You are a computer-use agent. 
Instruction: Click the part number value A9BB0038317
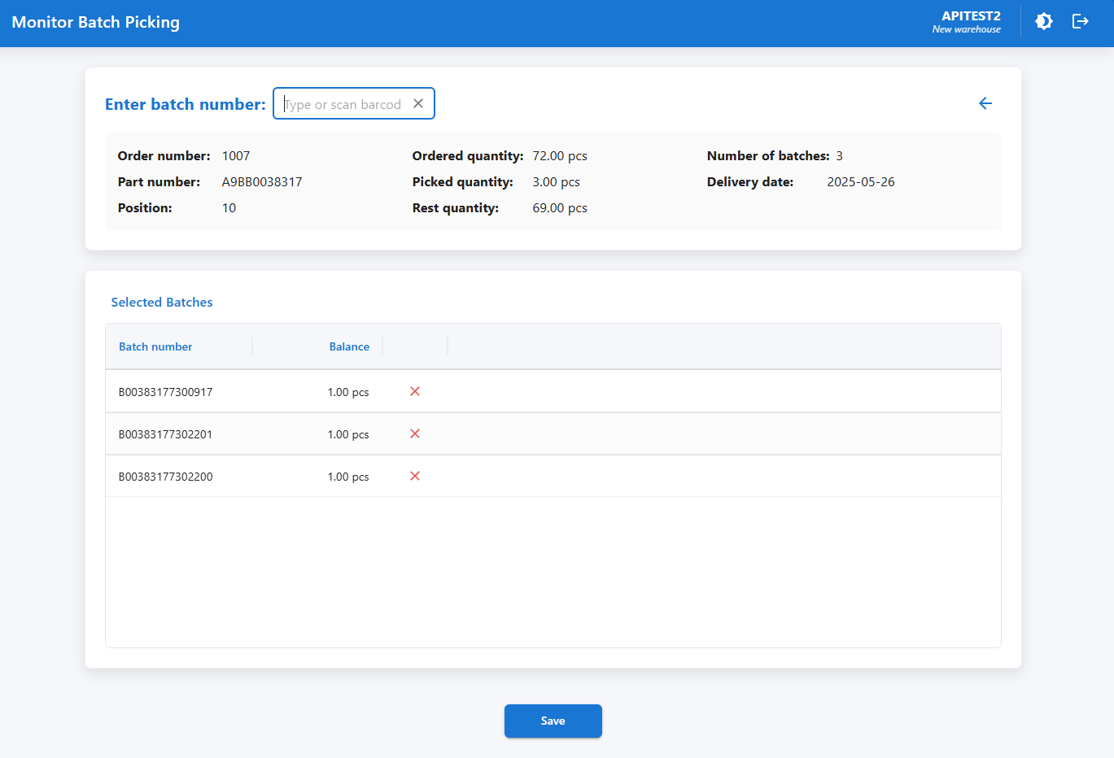[x=262, y=182]
